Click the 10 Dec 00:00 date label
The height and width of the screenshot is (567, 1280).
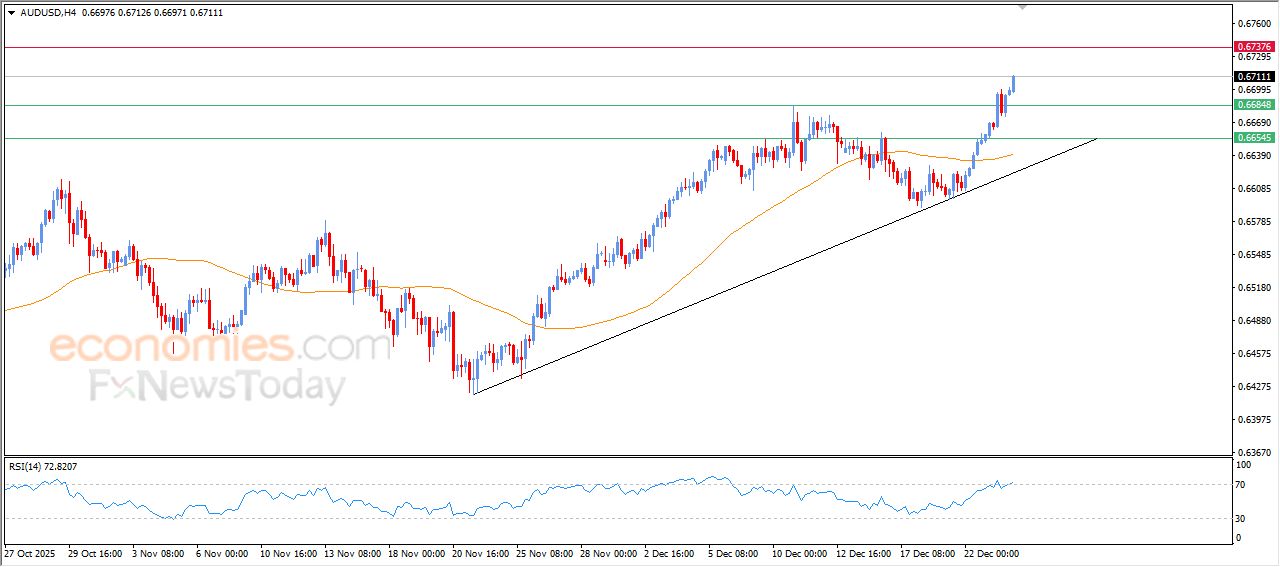point(800,553)
